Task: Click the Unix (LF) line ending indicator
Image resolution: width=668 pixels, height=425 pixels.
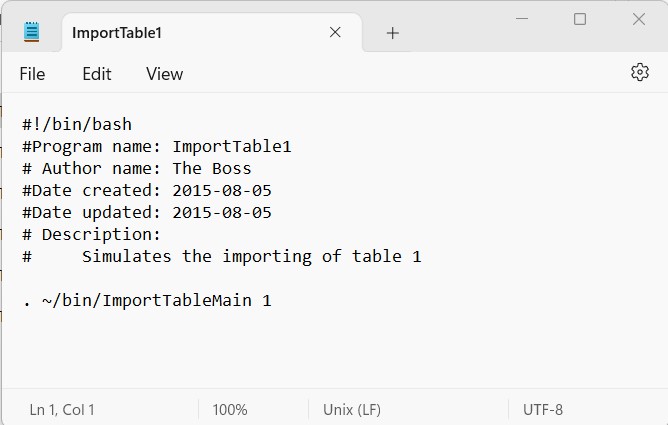Action: (x=352, y=410)
